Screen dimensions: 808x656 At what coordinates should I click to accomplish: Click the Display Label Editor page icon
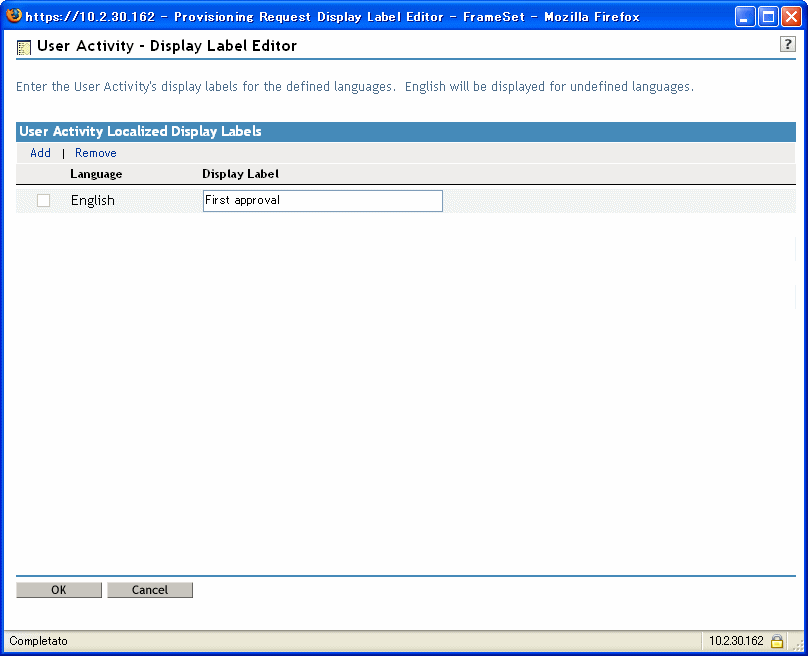[x=24, y=47]
